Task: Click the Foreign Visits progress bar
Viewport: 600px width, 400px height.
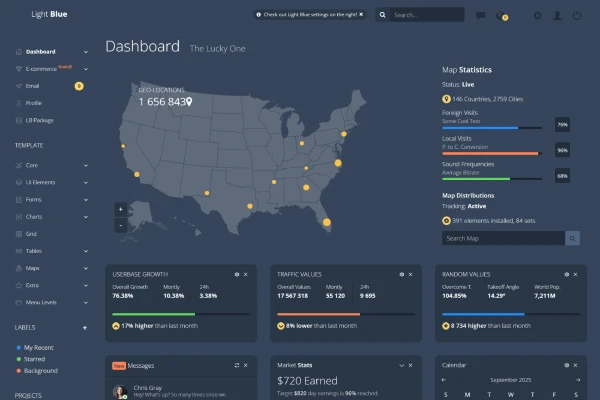Action: 492,128
